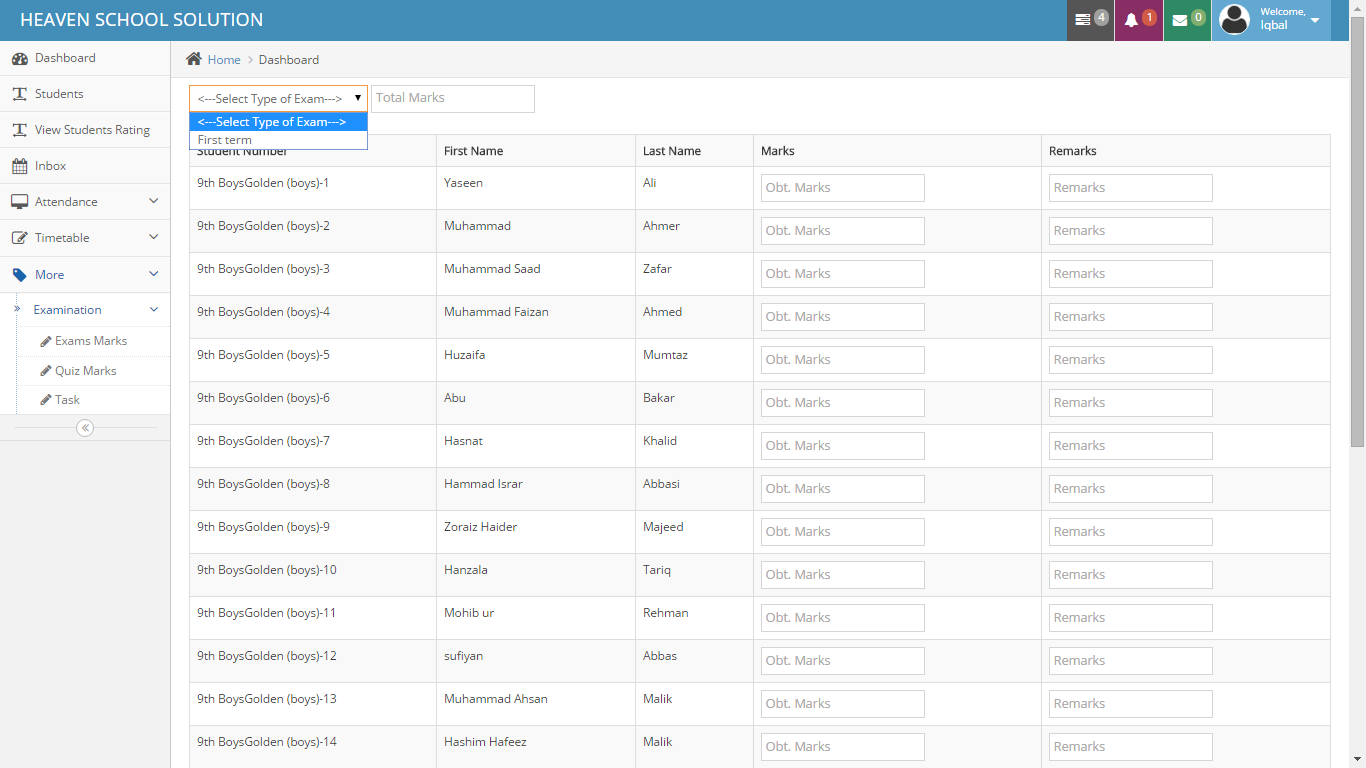Collapse the sidebar with double-arrow icon
1366x768 pixels.
85,428
